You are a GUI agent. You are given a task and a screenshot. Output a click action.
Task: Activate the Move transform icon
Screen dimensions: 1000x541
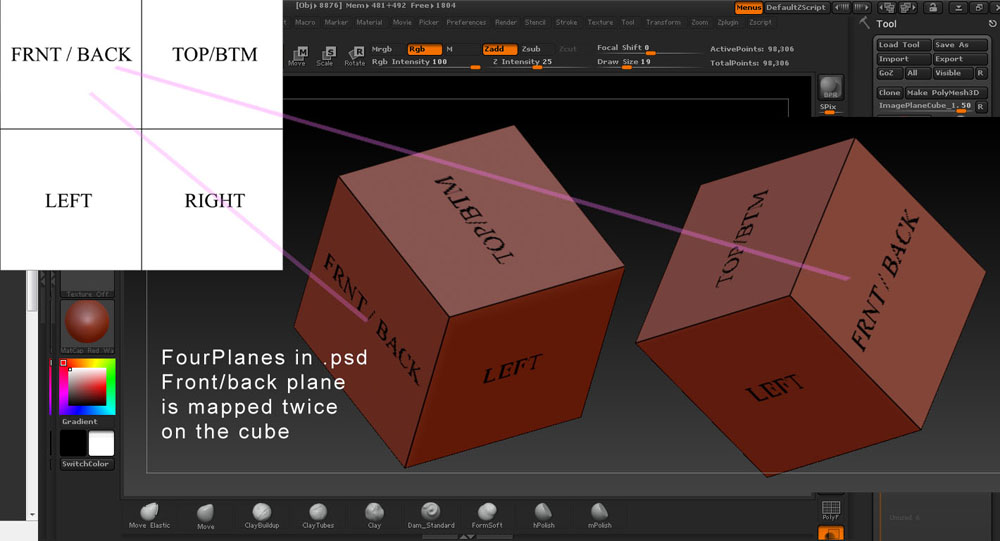tap(298, 55)
